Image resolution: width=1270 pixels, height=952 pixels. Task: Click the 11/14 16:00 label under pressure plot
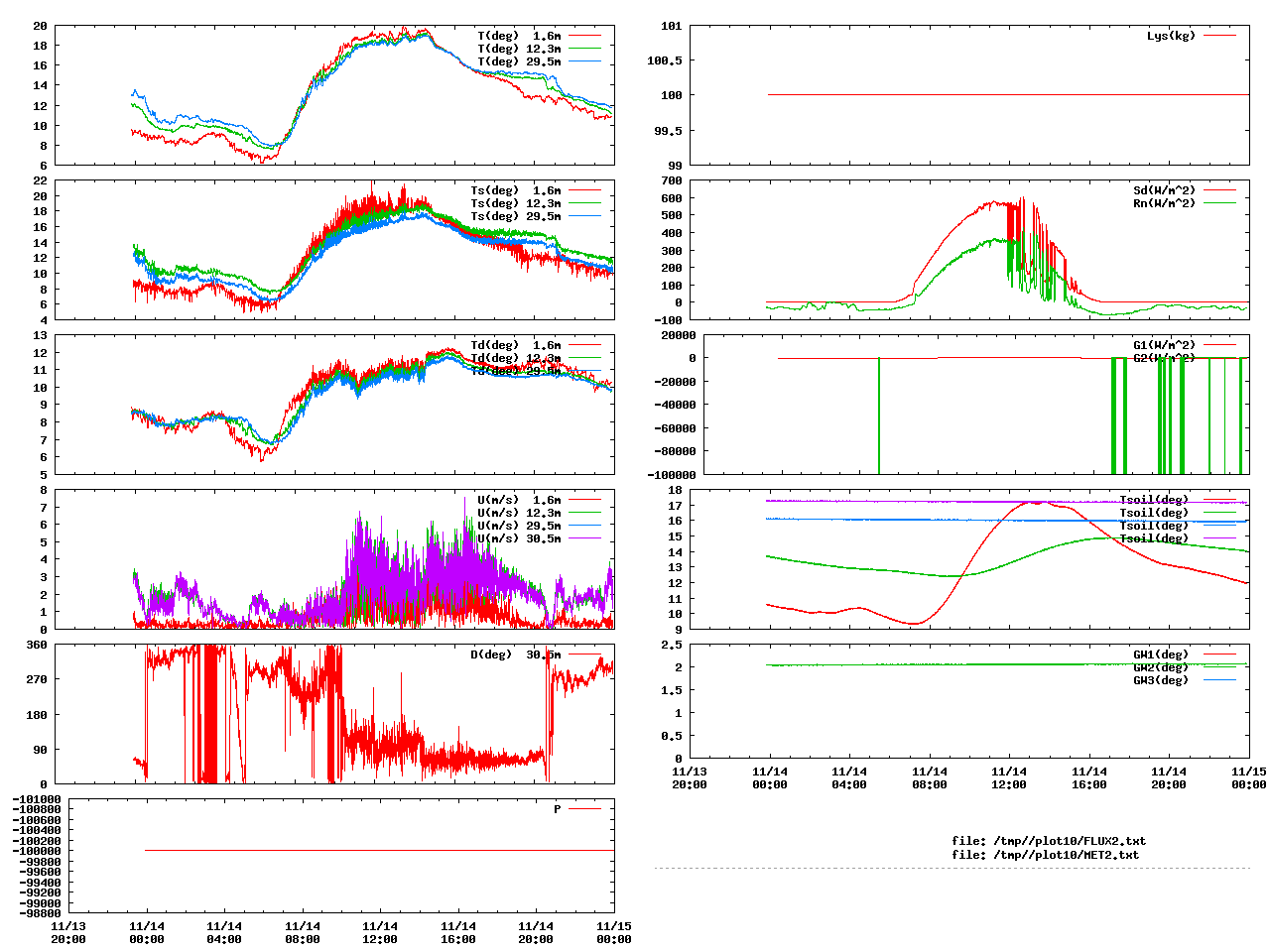pyautogui.click(x=458, y=933)
